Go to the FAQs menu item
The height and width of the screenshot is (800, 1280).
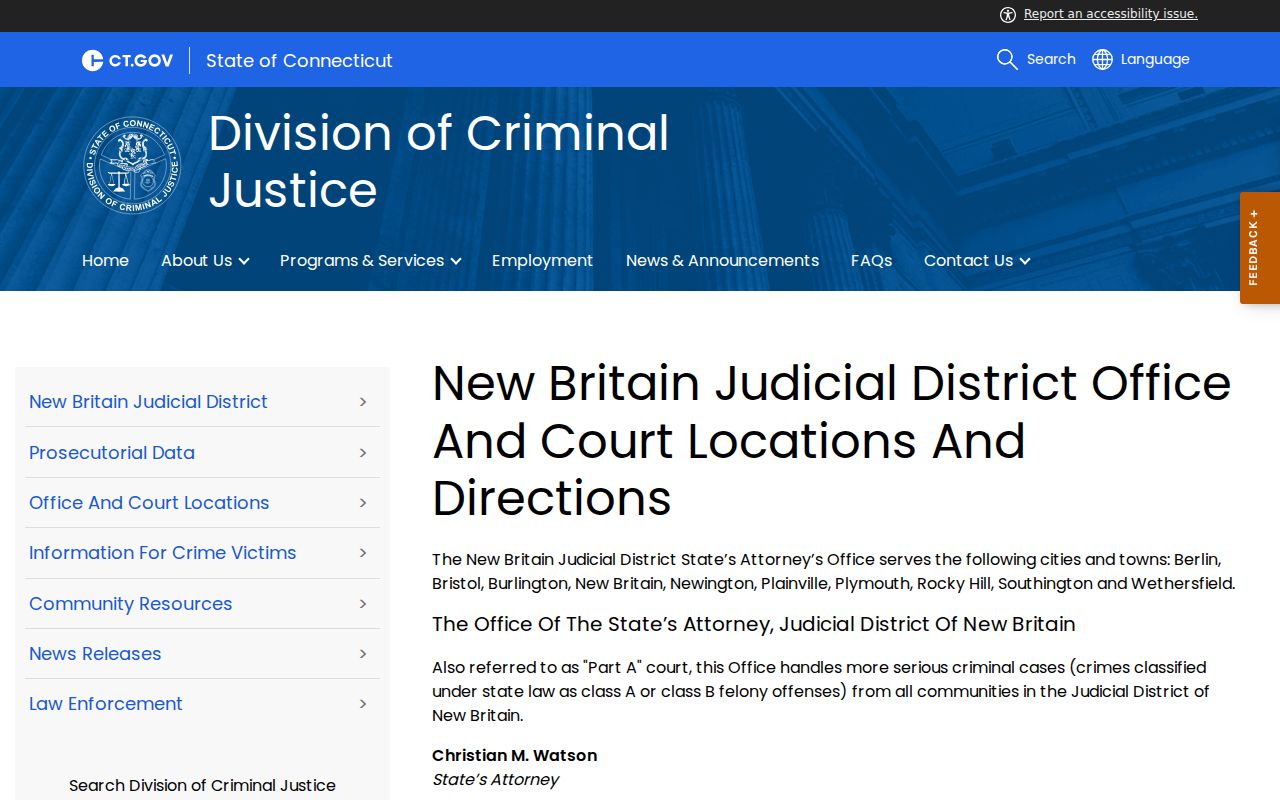pyautogui.click(x=871, y=260)
